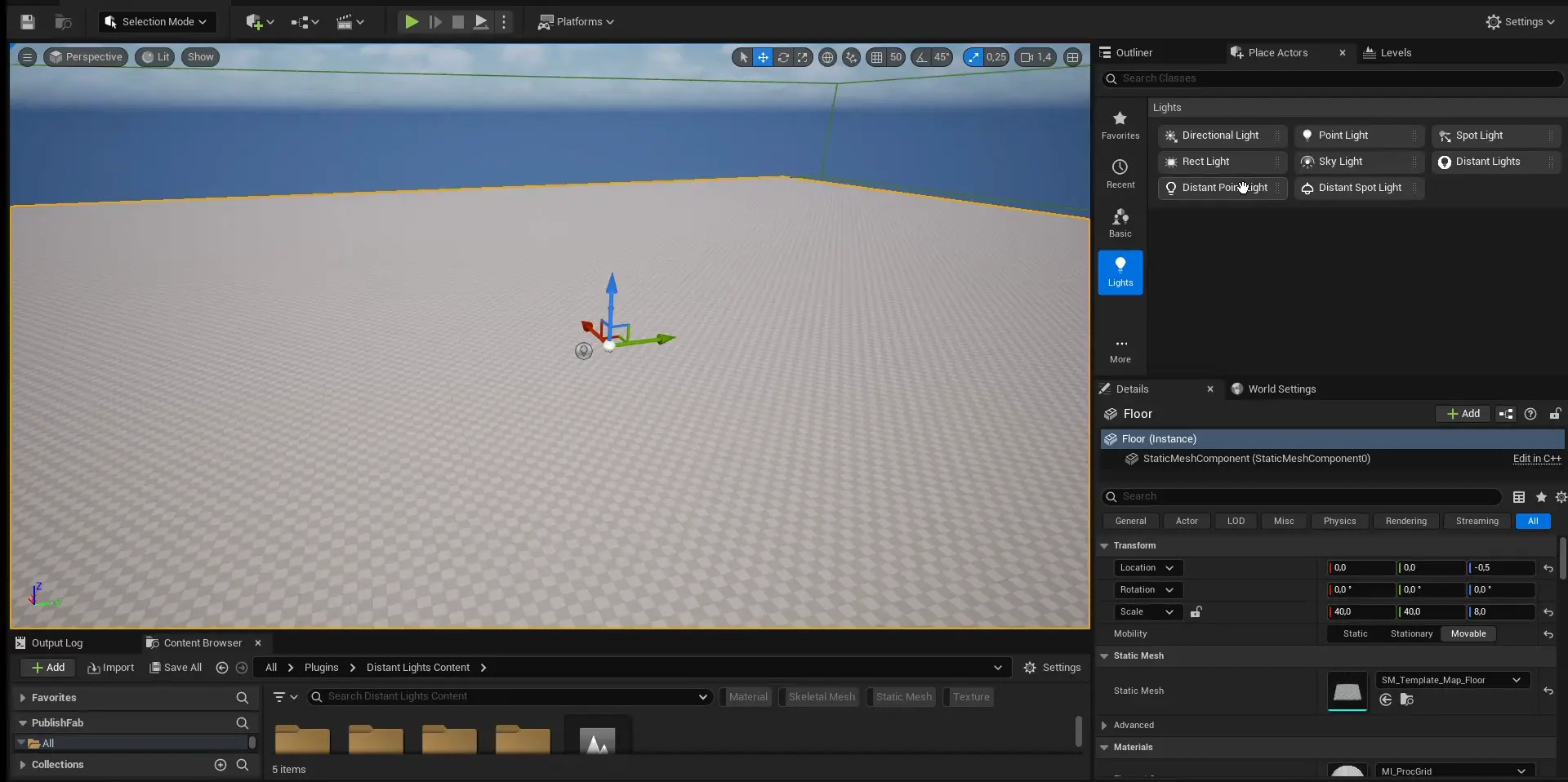
Task: Change grid snap value 50
Action: pyautogui.click(x=896, y=57)
